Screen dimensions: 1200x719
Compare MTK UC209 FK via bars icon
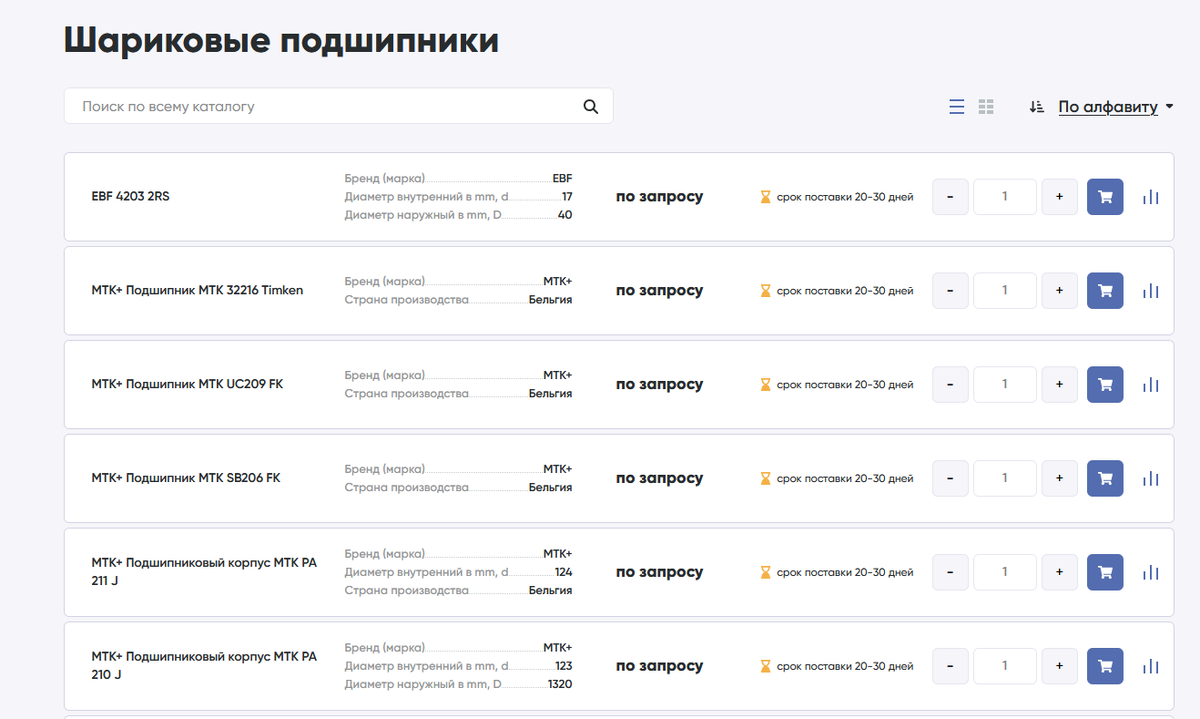tap(1151, 385)
